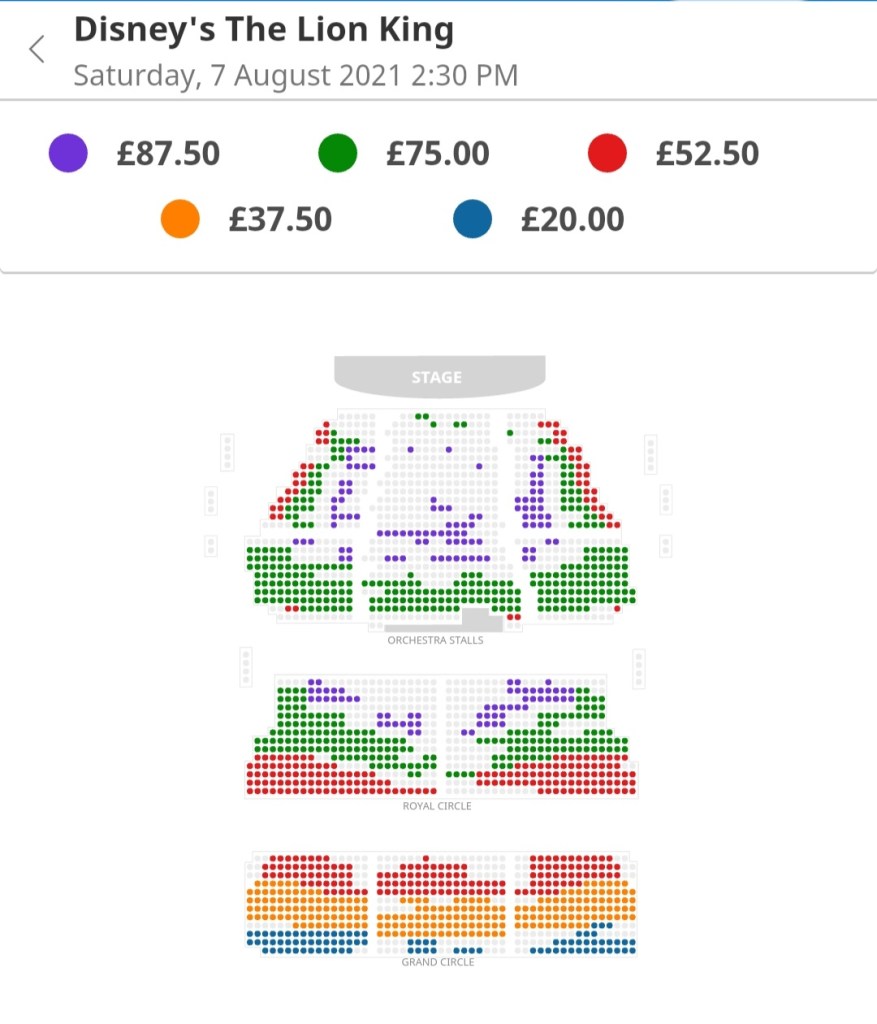
Task: Select the £87.50 price label
Action: (168, 154)
